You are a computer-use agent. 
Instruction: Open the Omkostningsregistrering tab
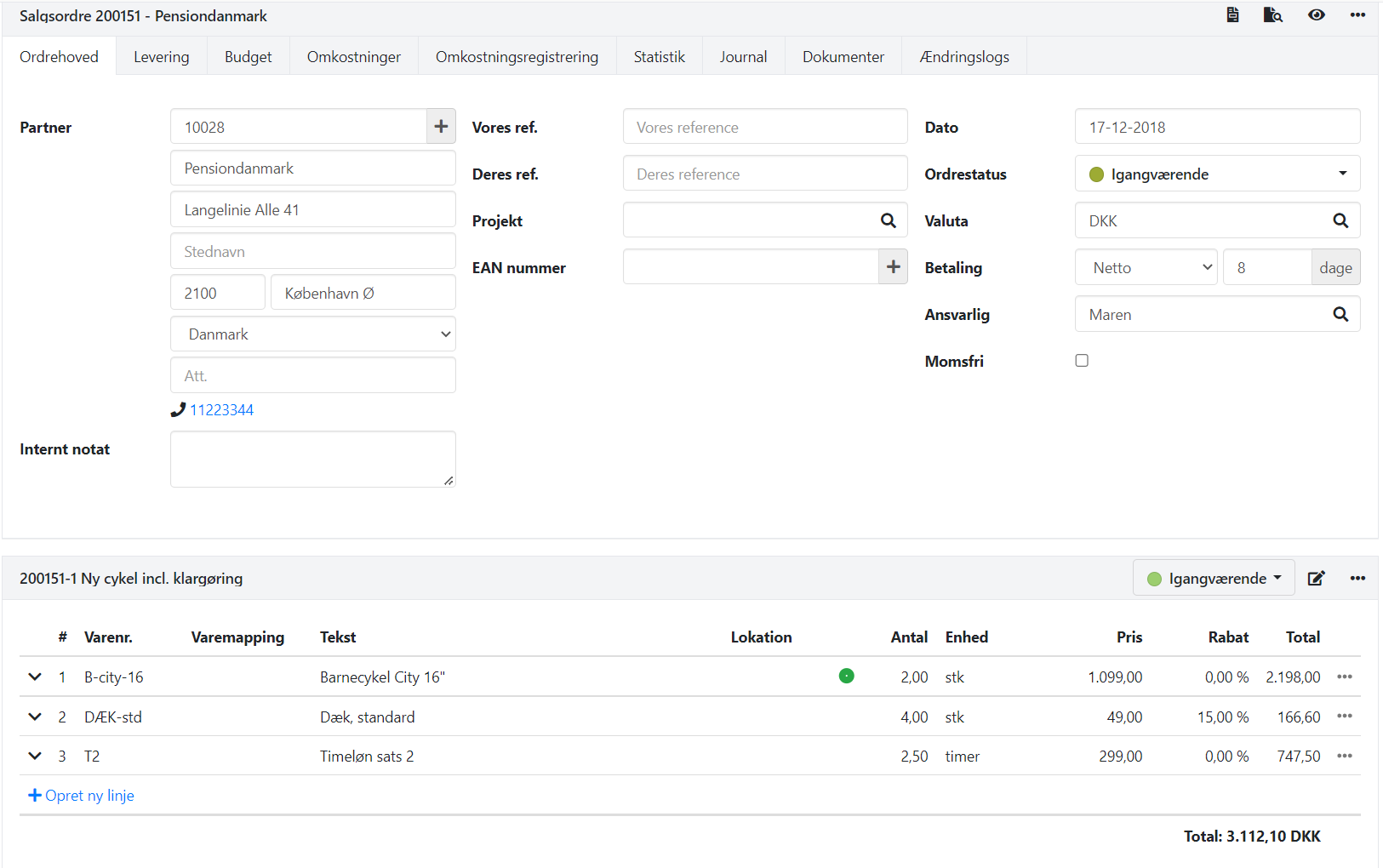pos(517,57)
